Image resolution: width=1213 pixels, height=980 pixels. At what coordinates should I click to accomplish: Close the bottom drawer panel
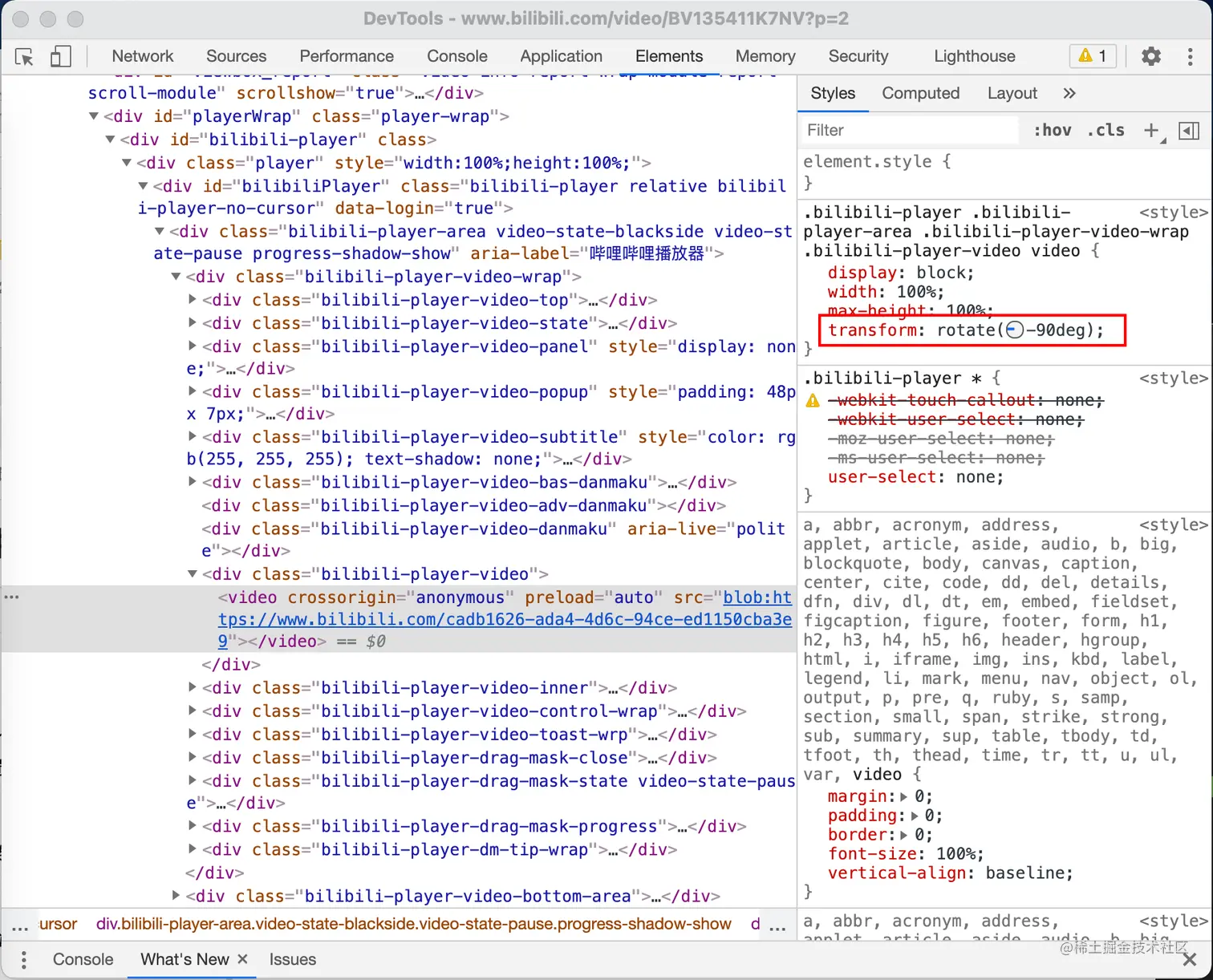pyautogui.click(x=1190, y=959)
